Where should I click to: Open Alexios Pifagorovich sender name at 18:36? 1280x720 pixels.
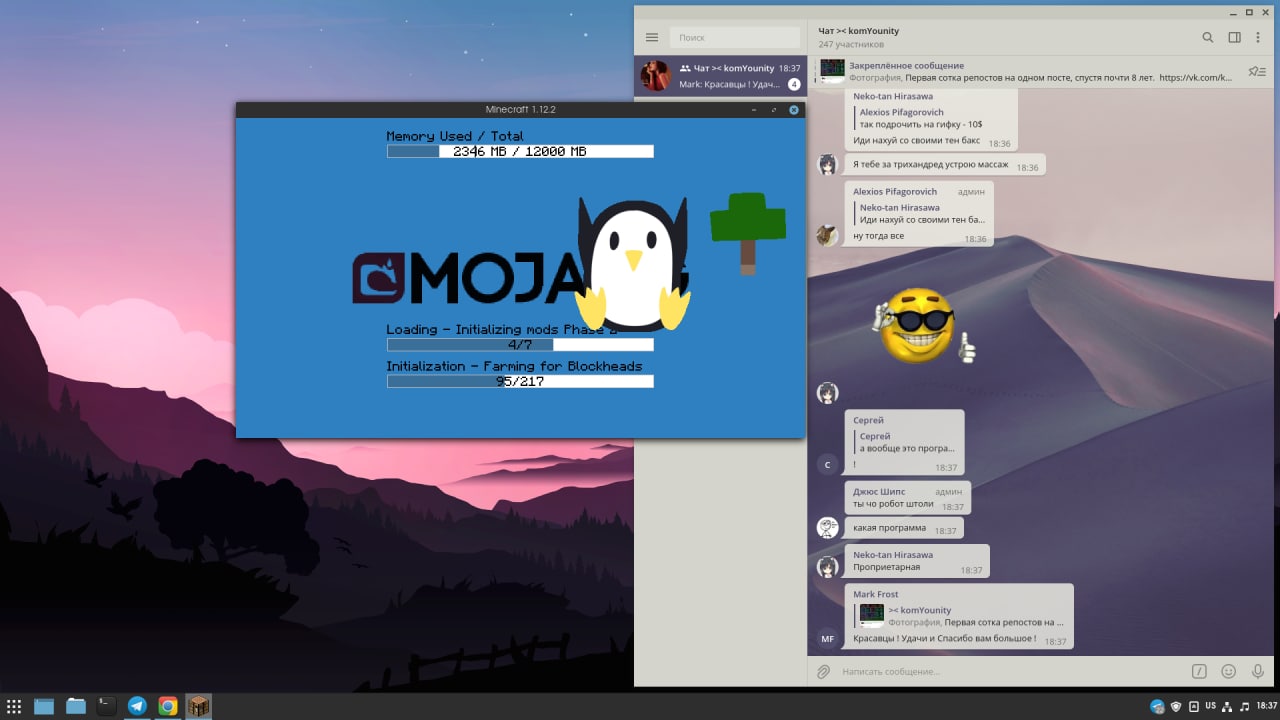pos(895,191)
